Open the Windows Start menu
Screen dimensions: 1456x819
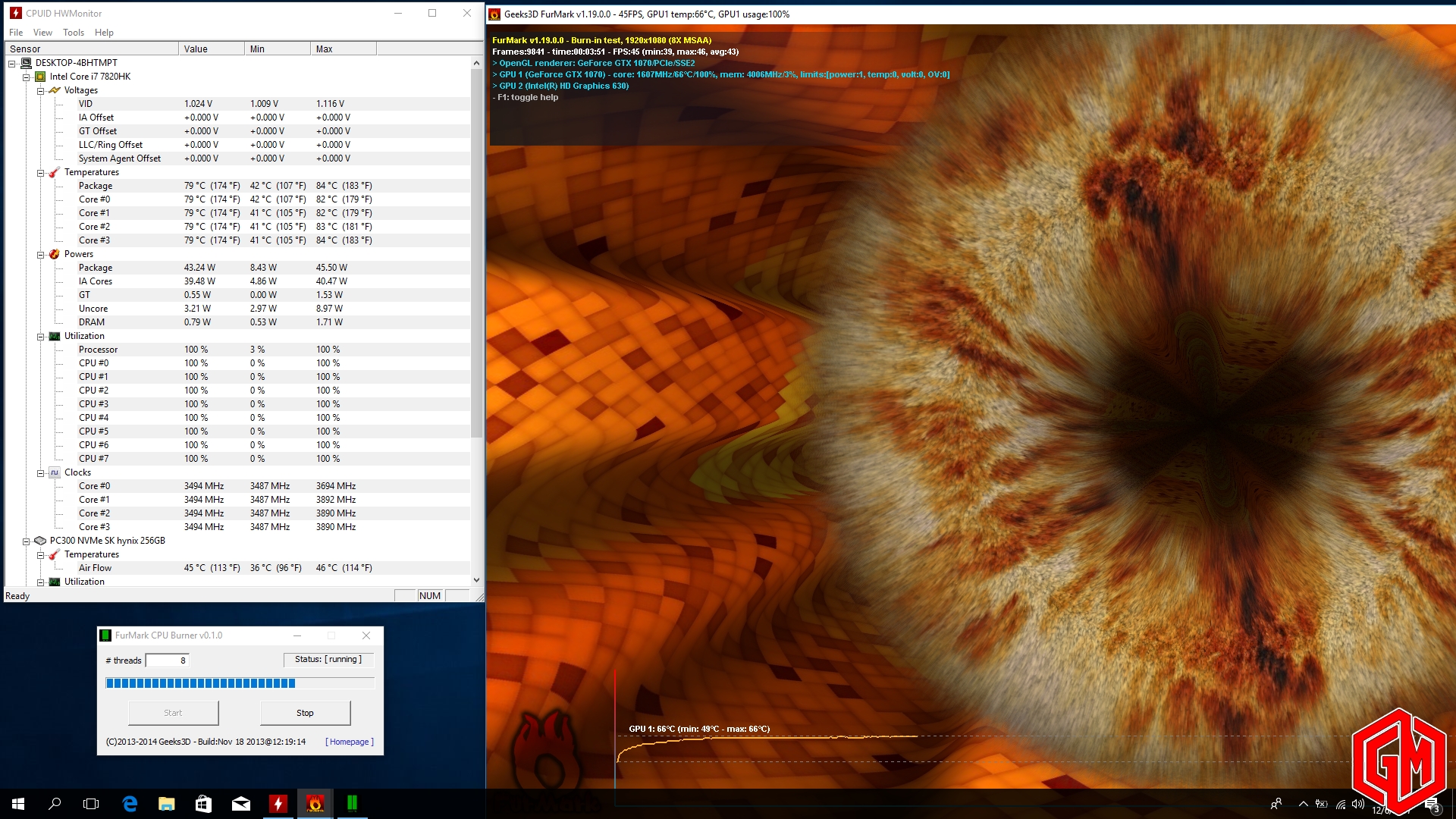click(18, 804)
